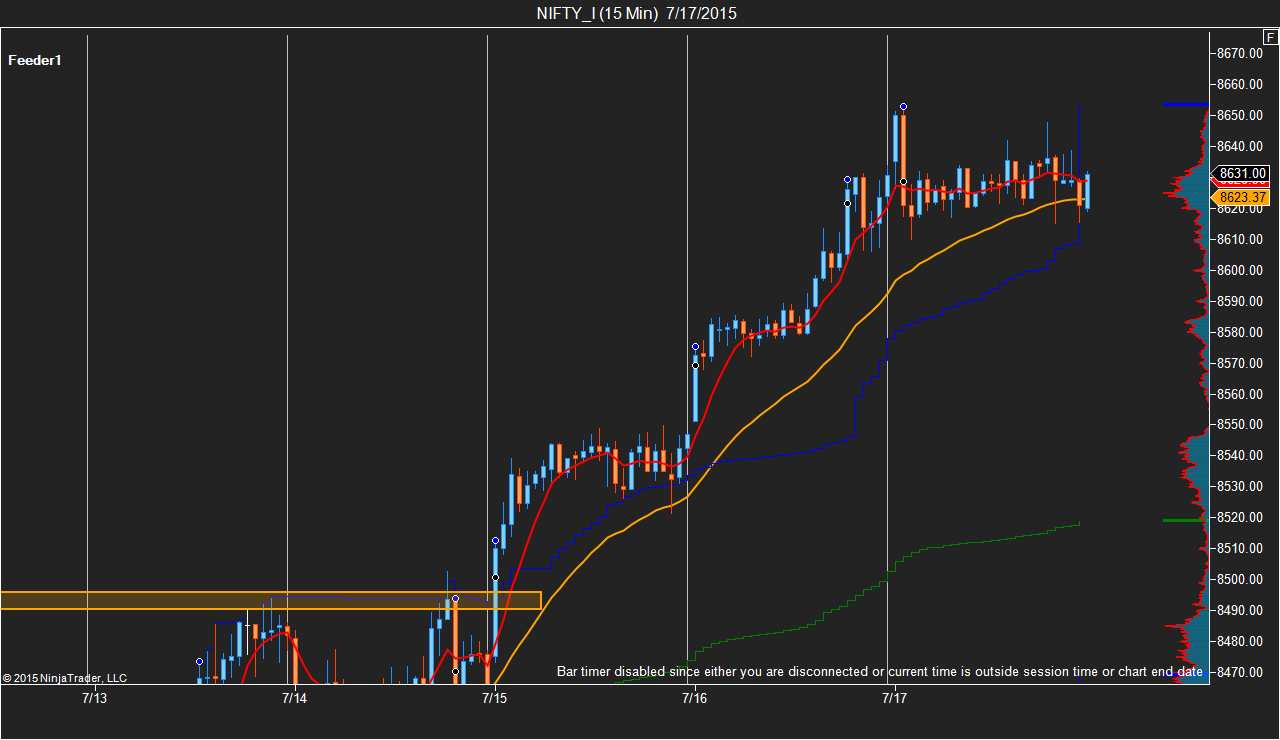Viewport: 1280px width, 740px height.
Task: Click the 7/16 date label
Action: click(x=694, y=698)
